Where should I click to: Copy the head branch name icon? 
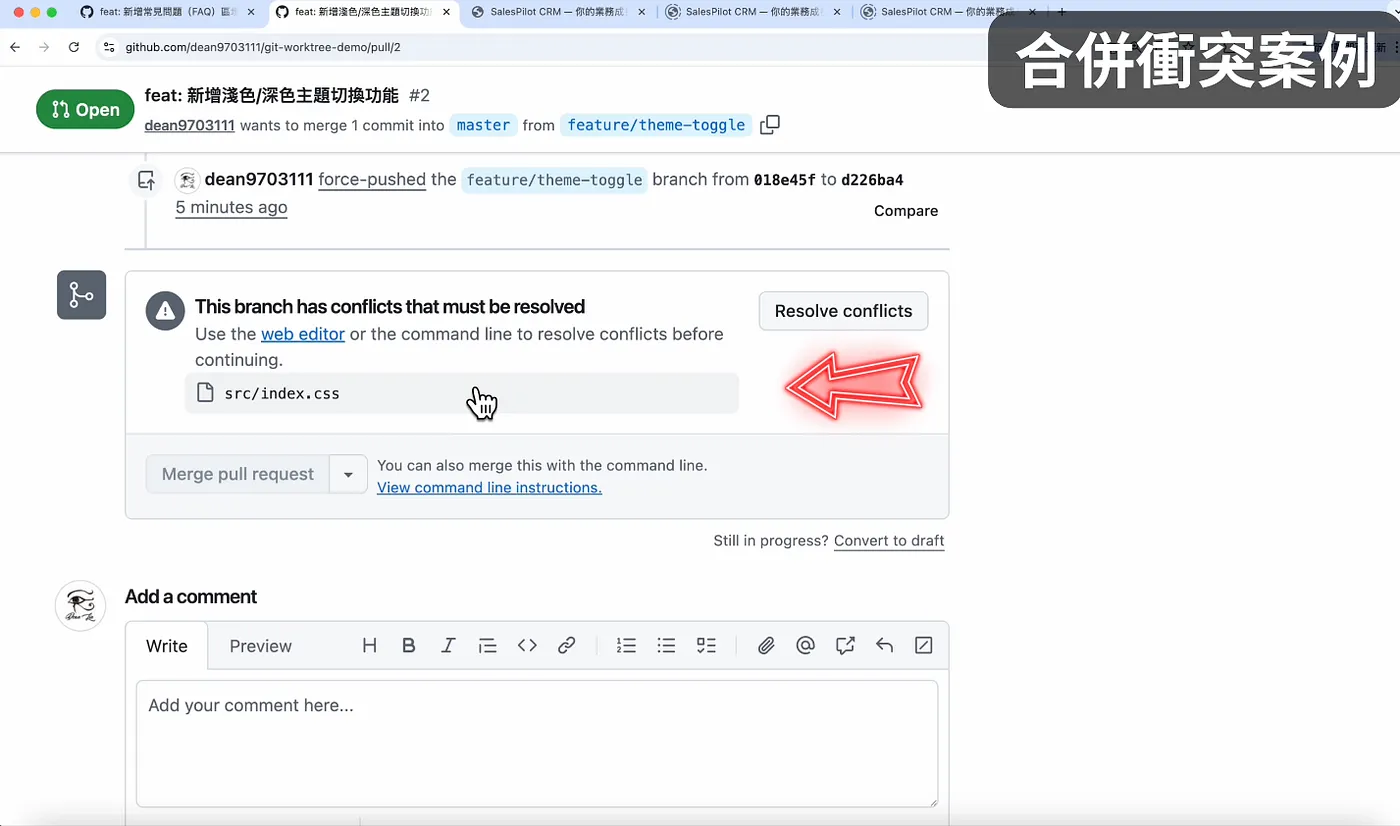(770, 125)
